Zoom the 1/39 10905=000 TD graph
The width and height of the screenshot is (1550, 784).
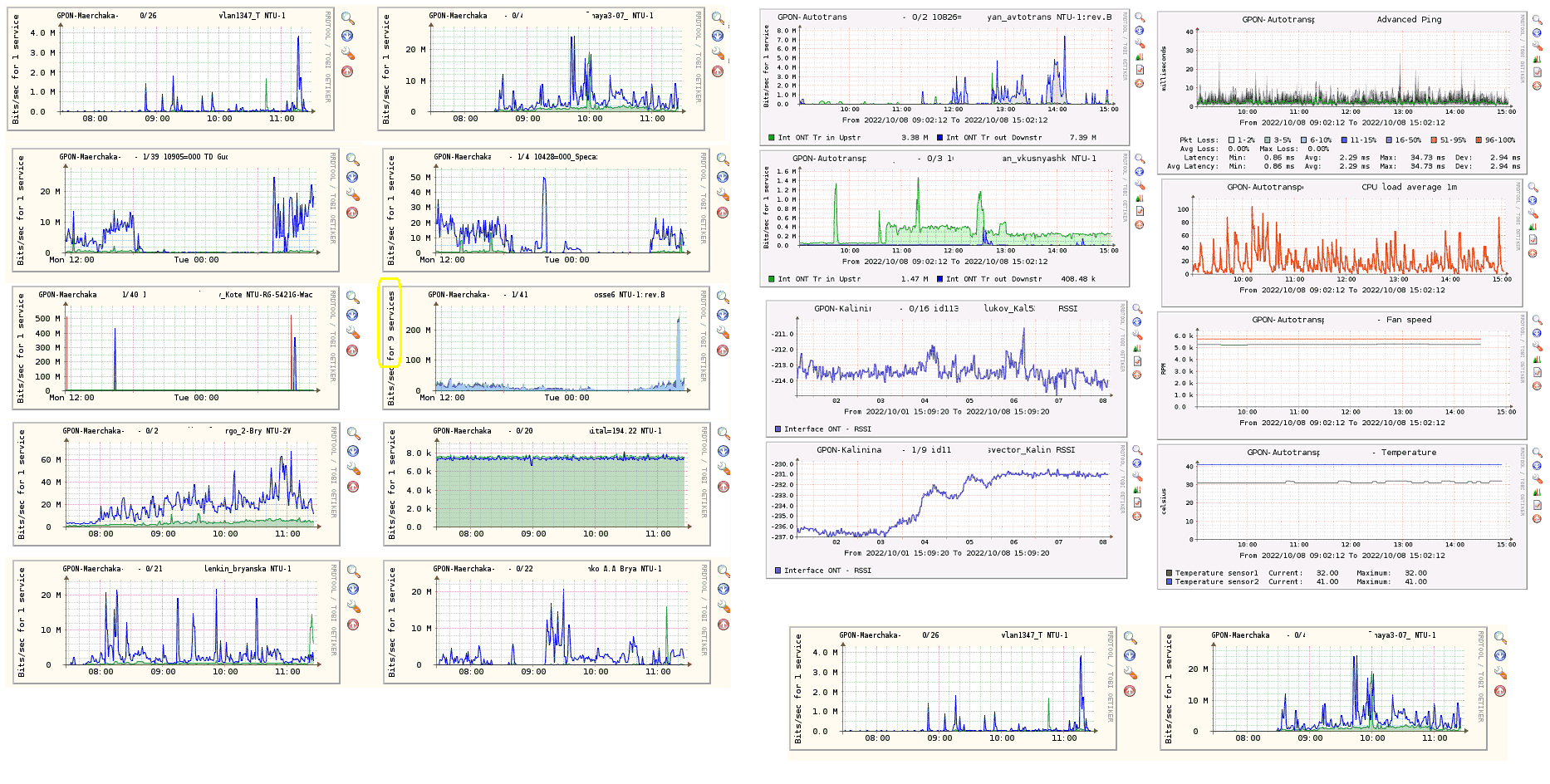point(353,159)
